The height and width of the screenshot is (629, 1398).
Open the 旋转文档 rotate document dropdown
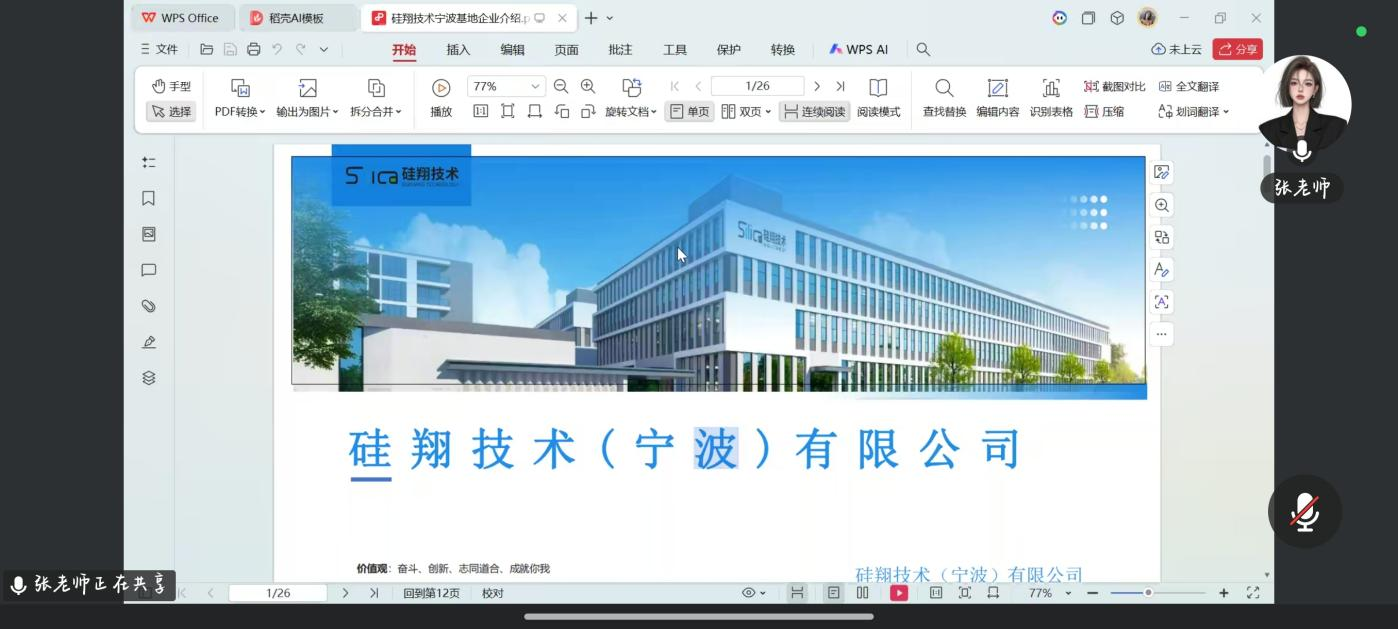point(631,99)
